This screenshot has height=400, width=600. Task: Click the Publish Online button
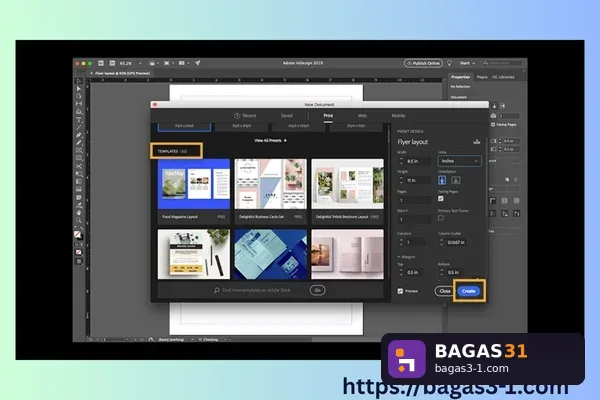(423, 63)
